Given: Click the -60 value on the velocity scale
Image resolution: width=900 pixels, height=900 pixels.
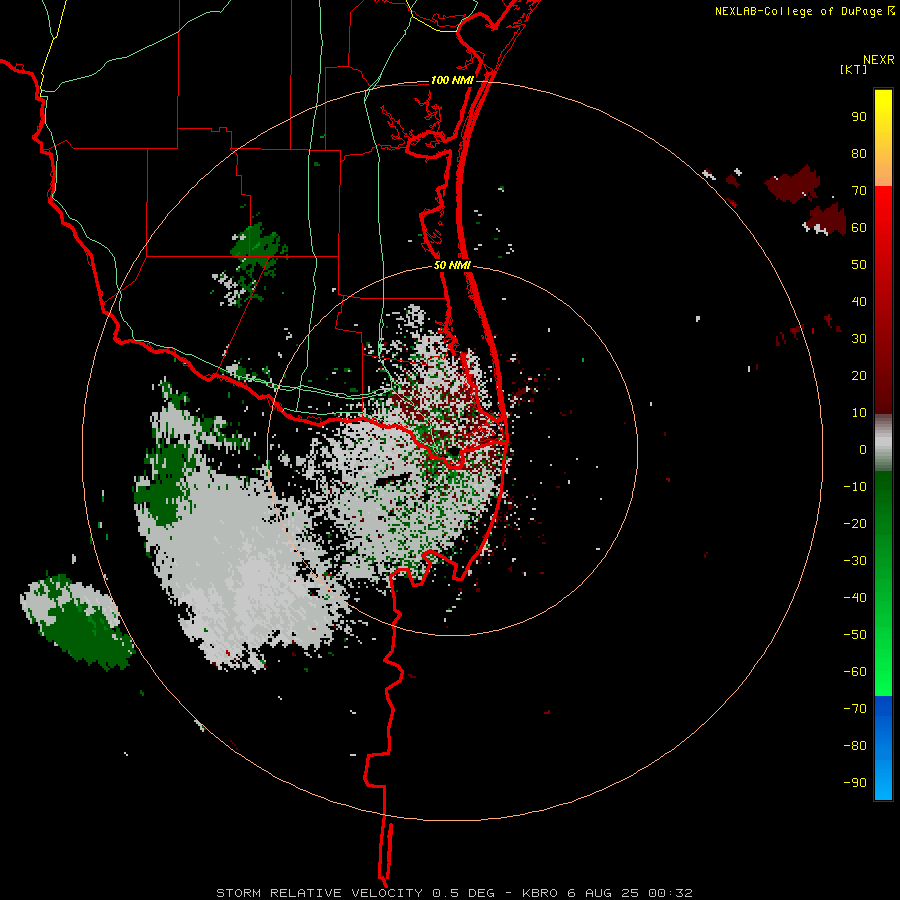Looking at the screenshot, I should 855,672.
